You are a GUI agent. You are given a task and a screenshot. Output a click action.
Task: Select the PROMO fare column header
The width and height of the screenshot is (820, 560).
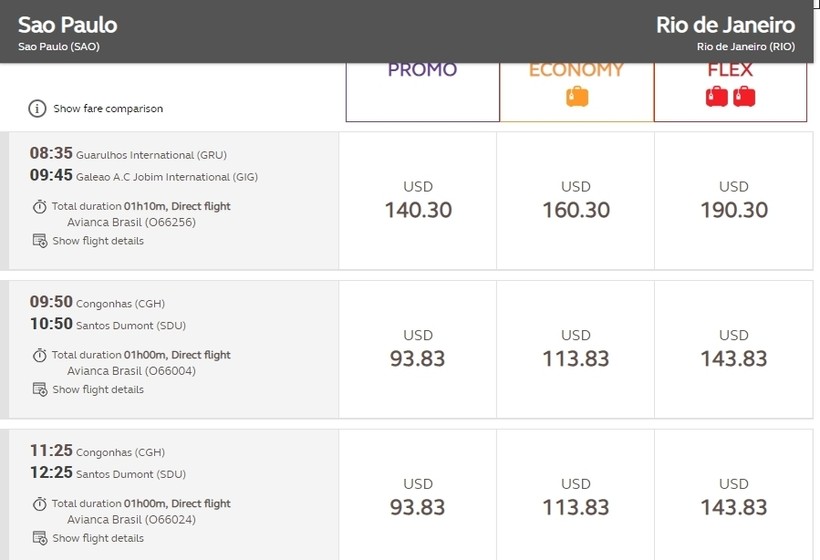click(x=423, y=92)
